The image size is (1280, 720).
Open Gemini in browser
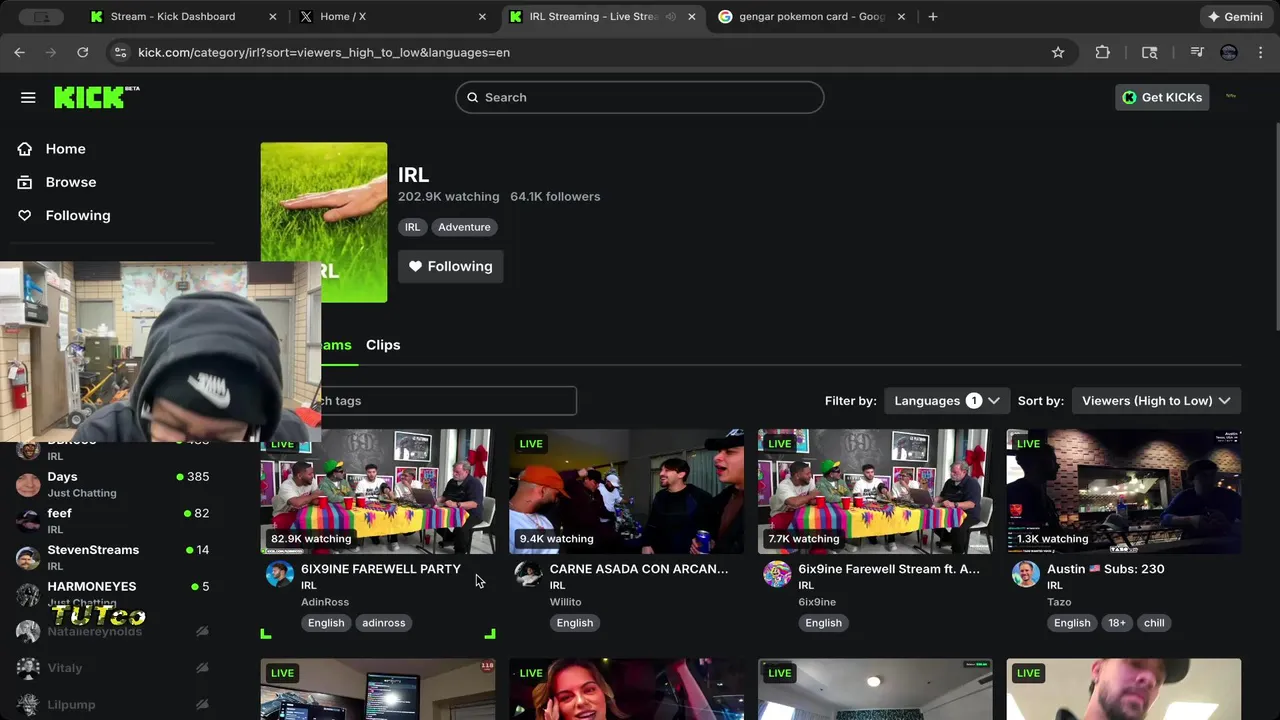click(x=1235, y=16)
